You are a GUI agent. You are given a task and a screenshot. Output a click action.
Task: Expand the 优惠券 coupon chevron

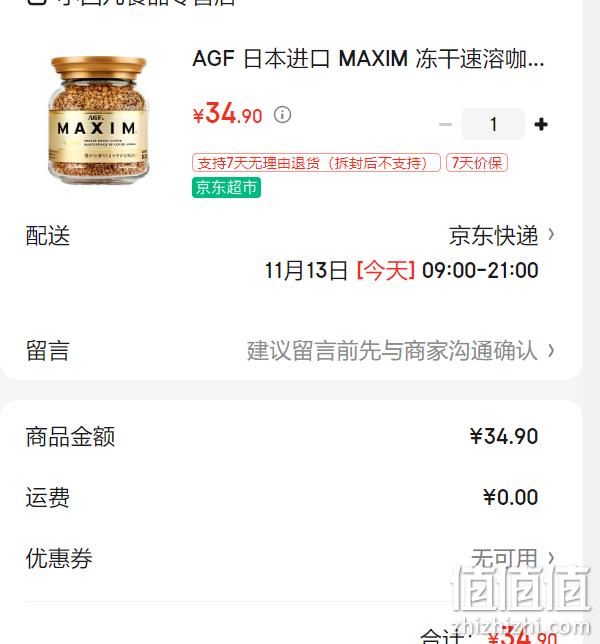[551, 558]
